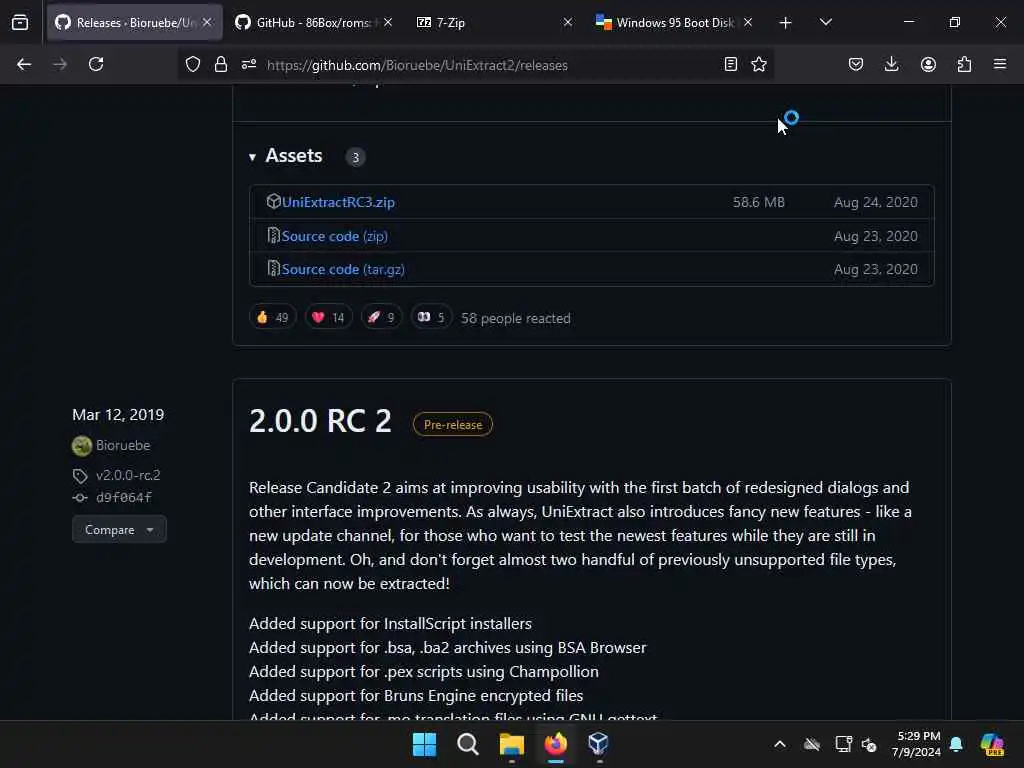Close the GitHub 86Box/roms tab

click(x=388, y=23)
